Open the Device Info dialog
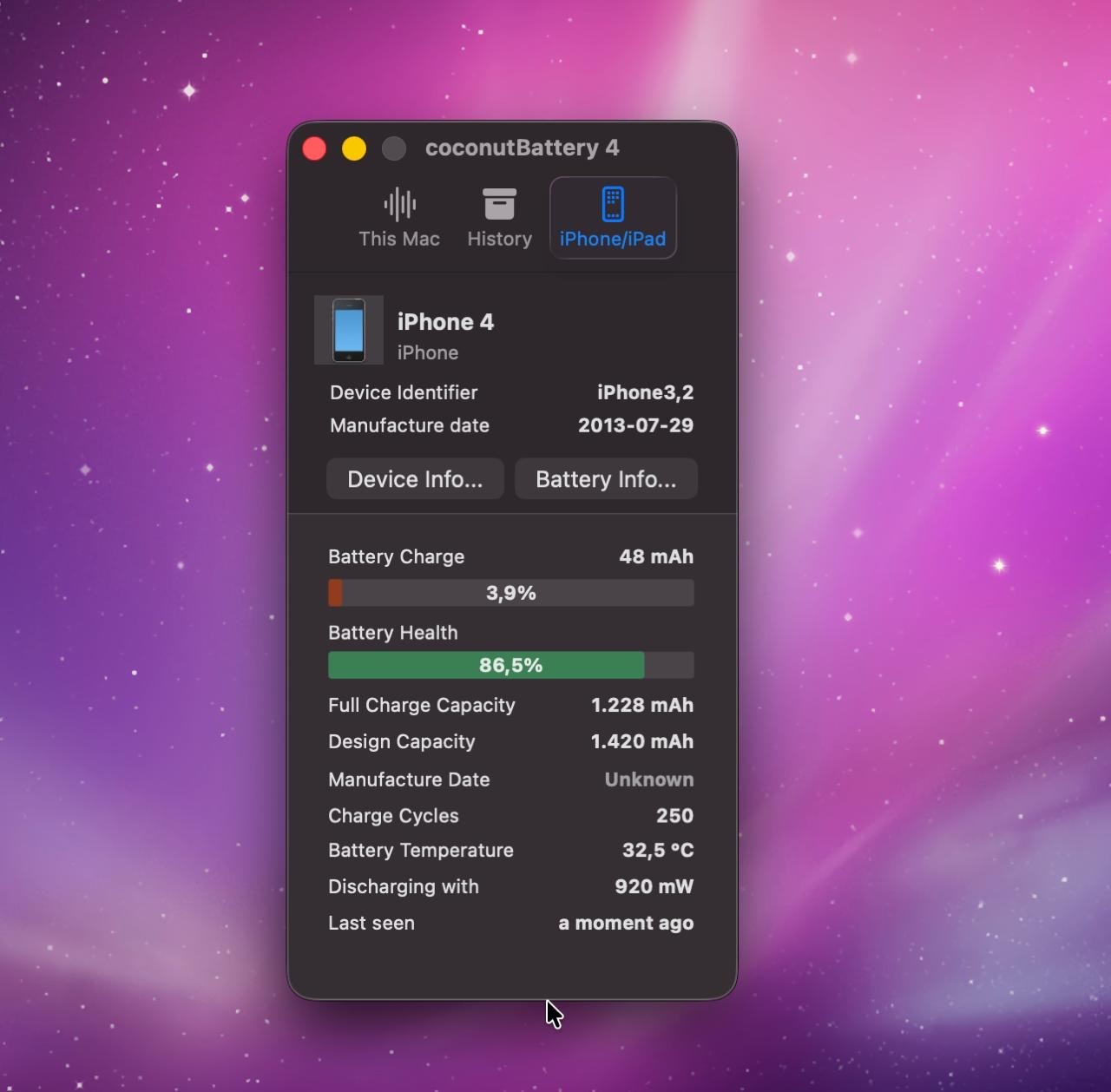 415,479
